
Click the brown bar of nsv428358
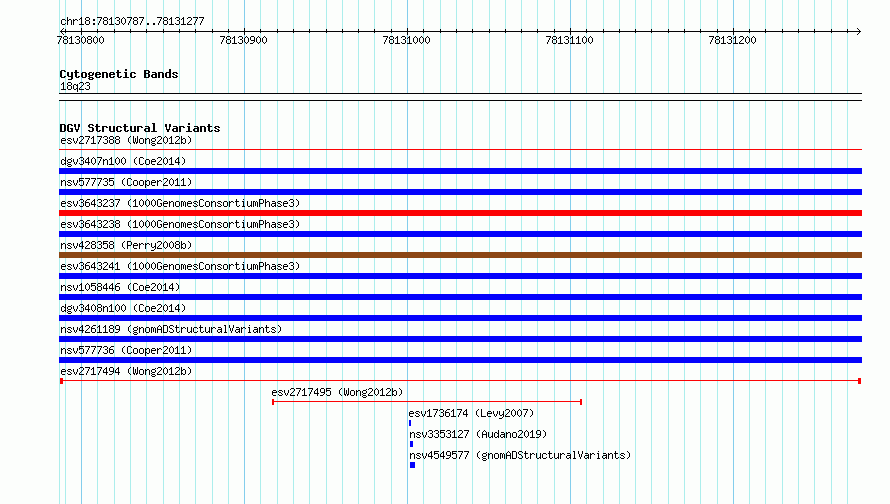460,255
